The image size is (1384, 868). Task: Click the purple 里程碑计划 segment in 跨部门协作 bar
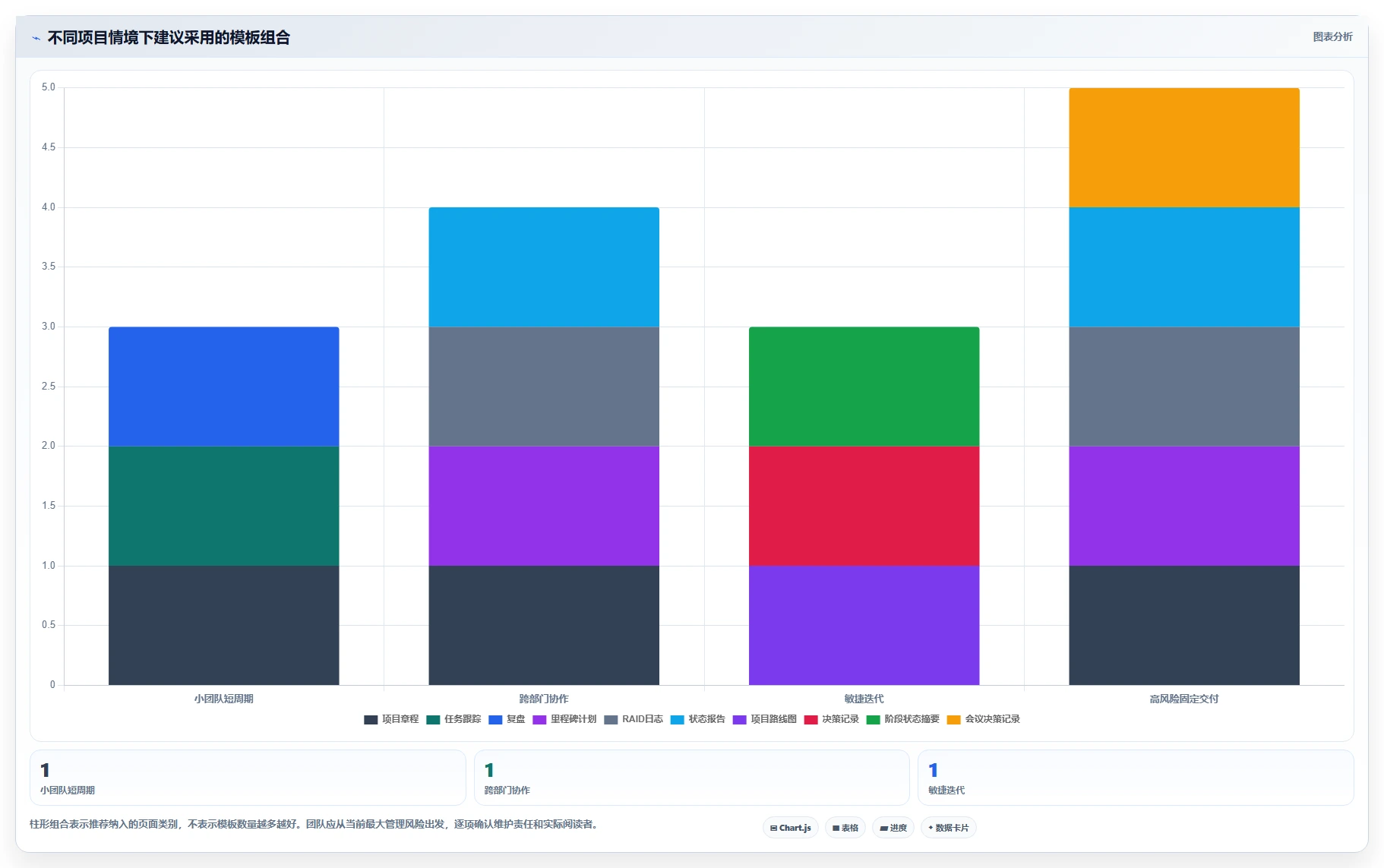click(544, 506)
